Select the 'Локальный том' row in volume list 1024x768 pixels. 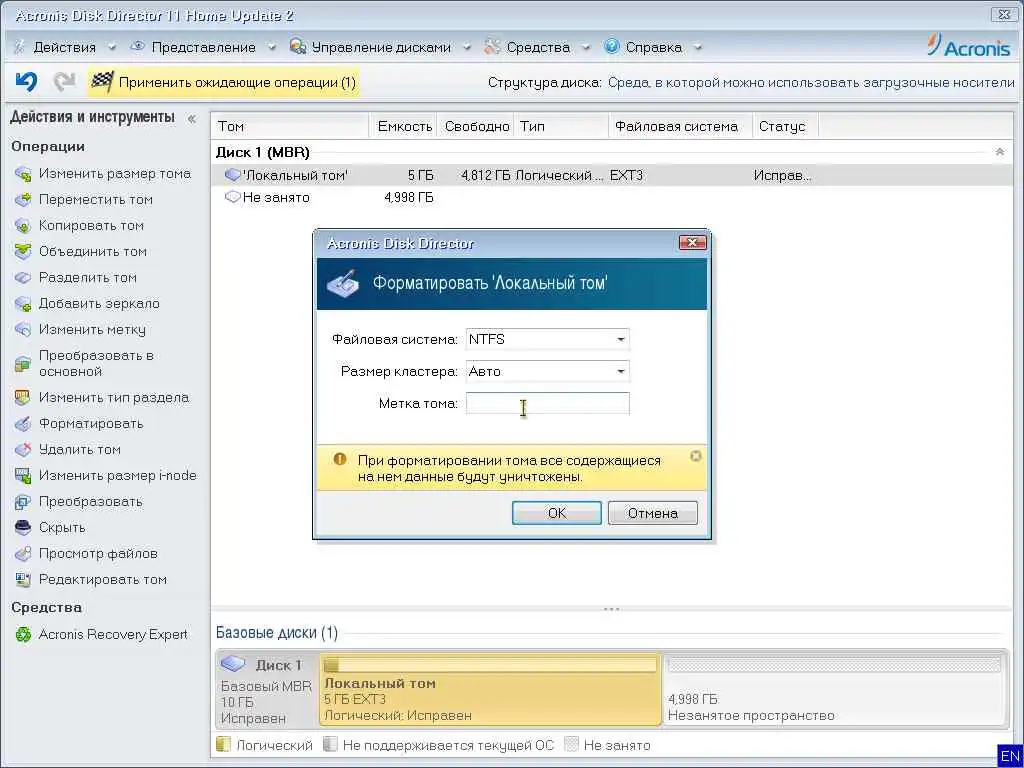point(613,175)
